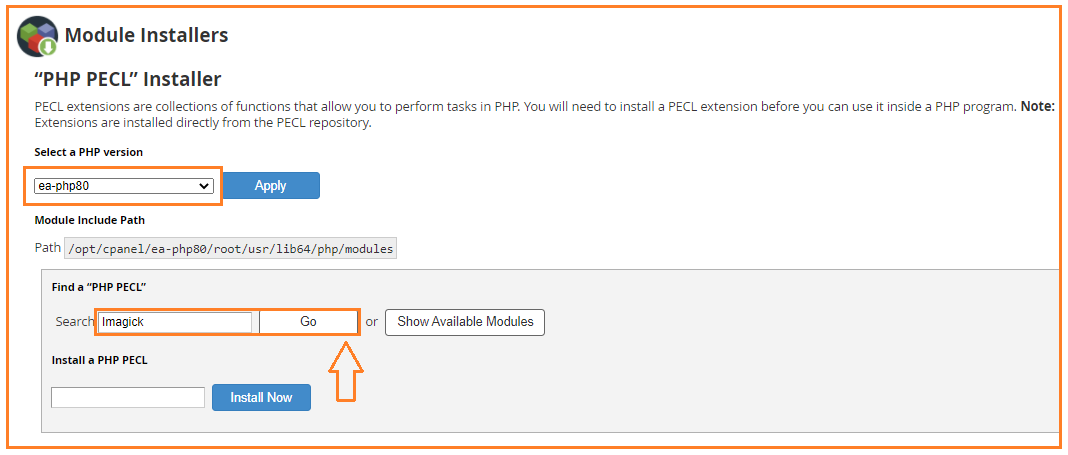The image size is (1068, 455).
Task: Click the Select a PHP version label
Action: (x=89, y=152)
